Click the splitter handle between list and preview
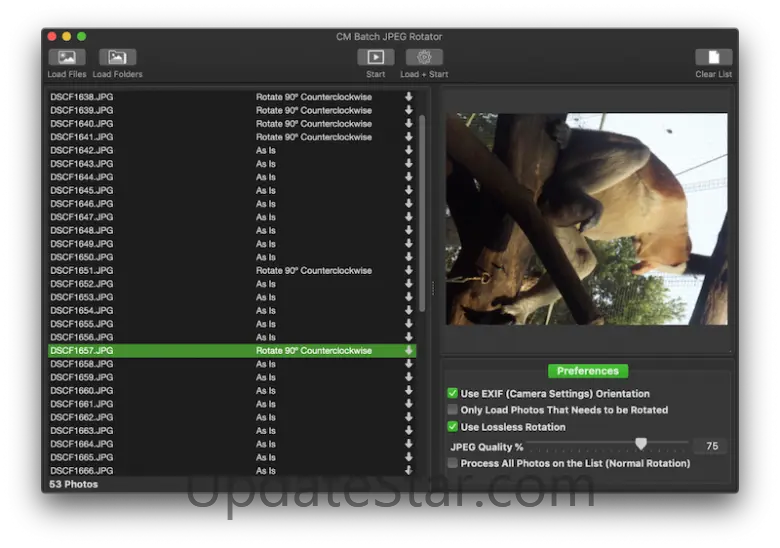Screen dimensions: 780x548 coord(433,288)
